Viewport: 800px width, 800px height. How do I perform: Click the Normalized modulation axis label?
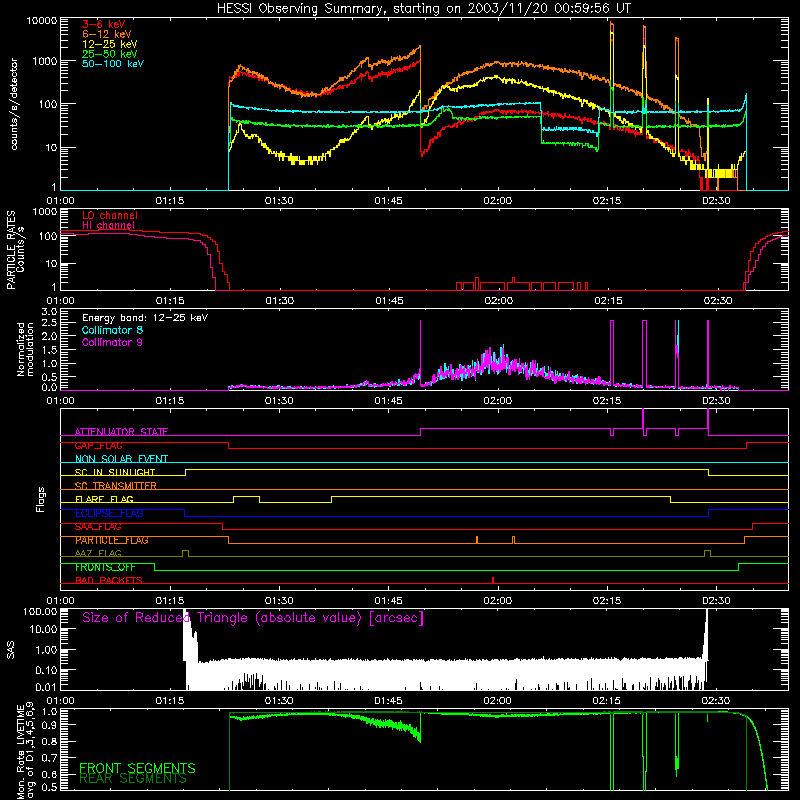click(x=26, y=349)
